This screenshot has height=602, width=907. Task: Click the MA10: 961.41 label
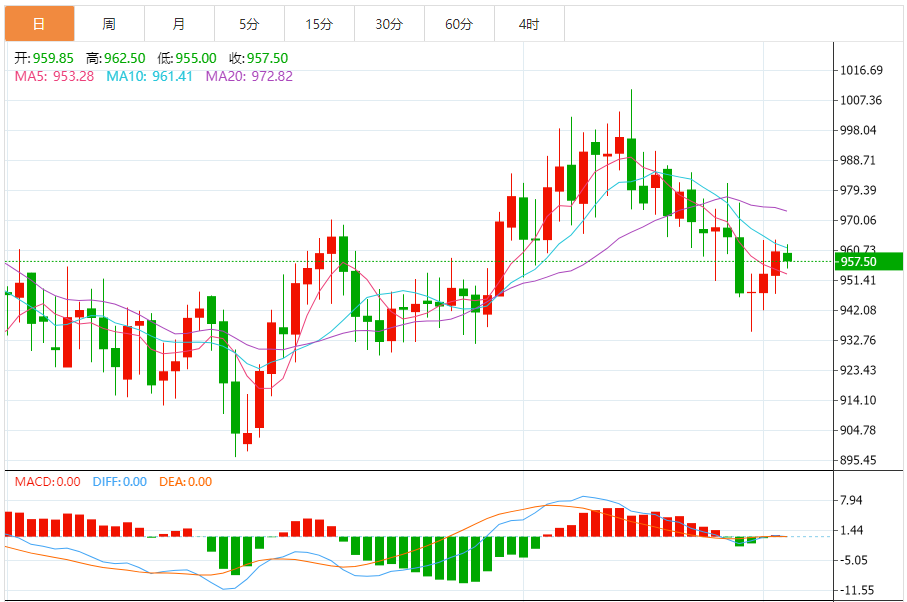tap(149, 76)
